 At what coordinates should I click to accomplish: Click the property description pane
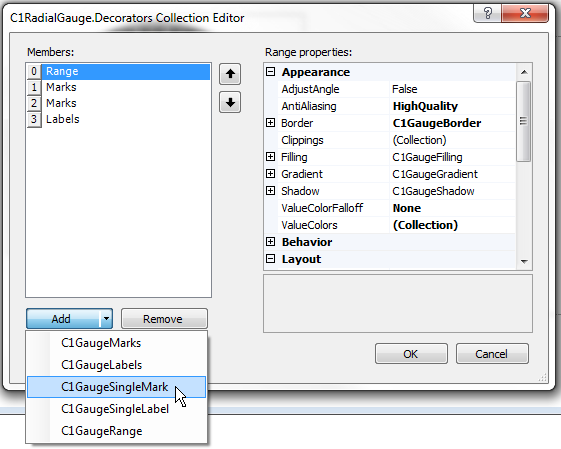click(398, 303)
